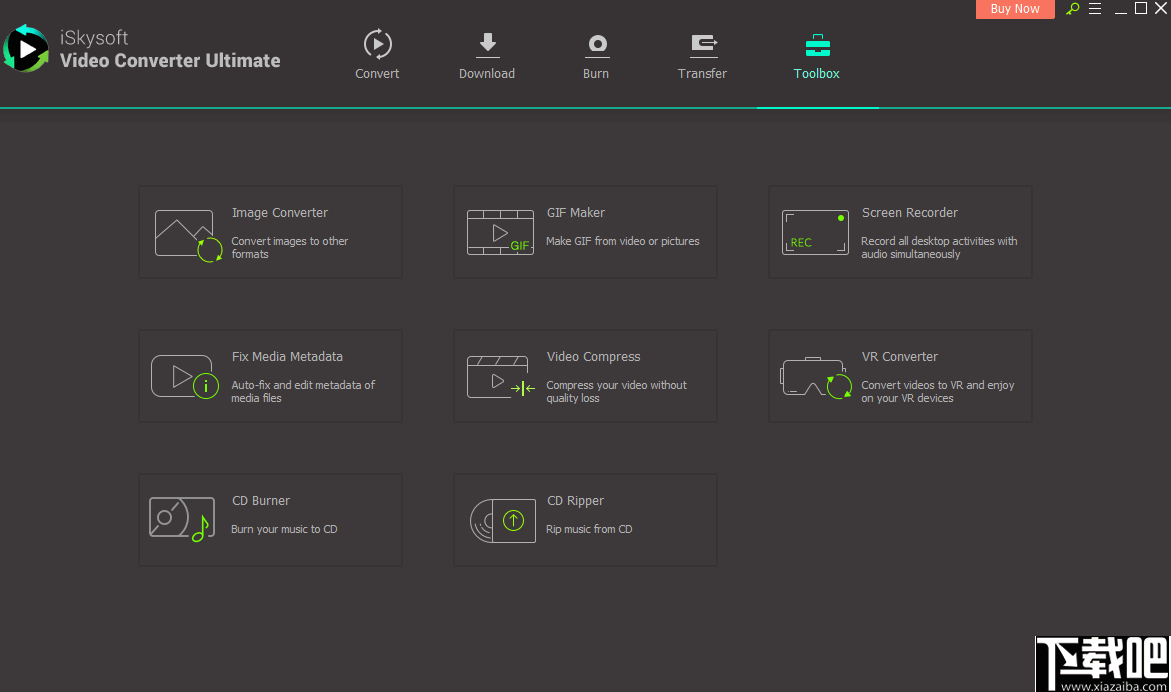Open the Image Converter picture icon
Viewport: 1171px width, 692px height.
188,235
